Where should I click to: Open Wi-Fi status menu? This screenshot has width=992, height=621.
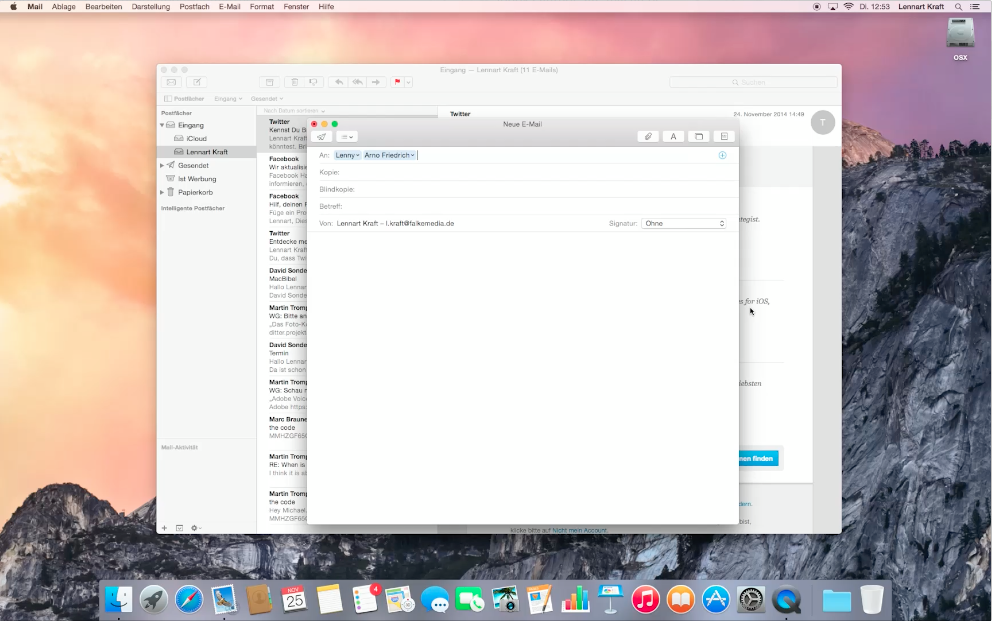point(848,6)
